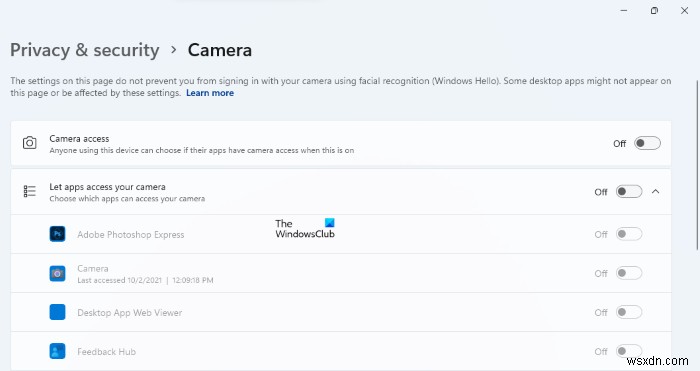
Task: Click the Feedback Hub icon
Action: coord(57,351)
